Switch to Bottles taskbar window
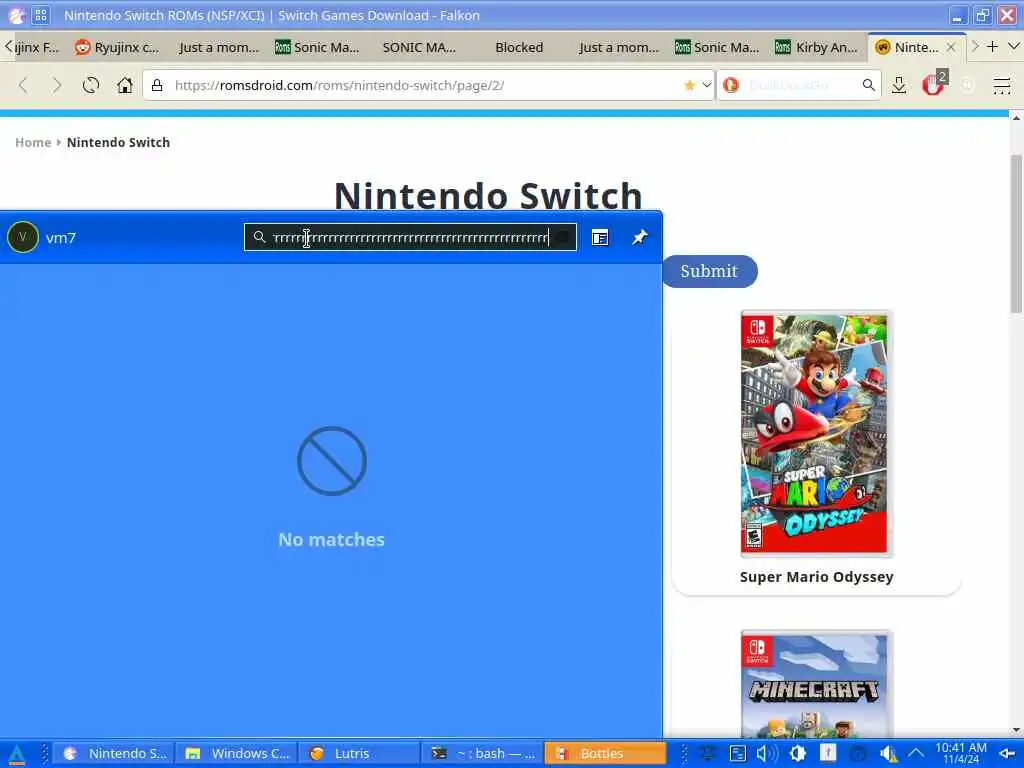 tap(606, 754)
